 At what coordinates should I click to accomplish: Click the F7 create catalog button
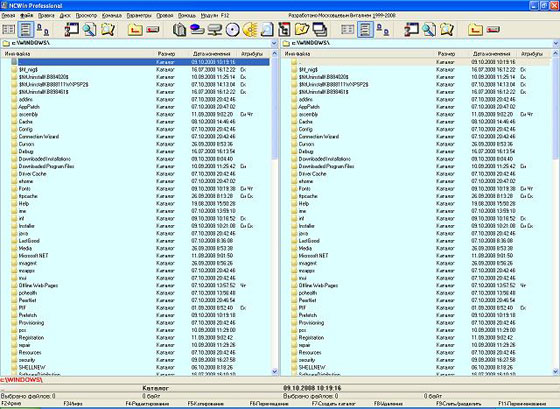[333, 404]
